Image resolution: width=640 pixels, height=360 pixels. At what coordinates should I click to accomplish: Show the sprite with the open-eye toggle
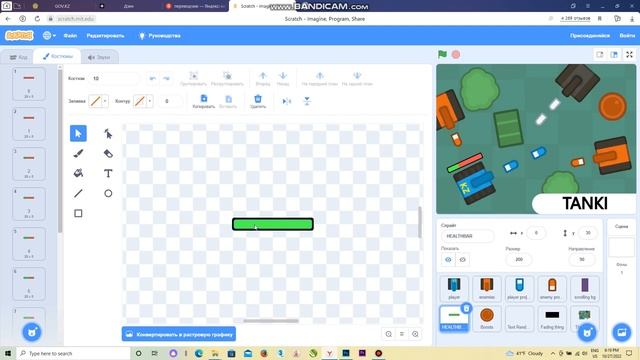[448, 260]
